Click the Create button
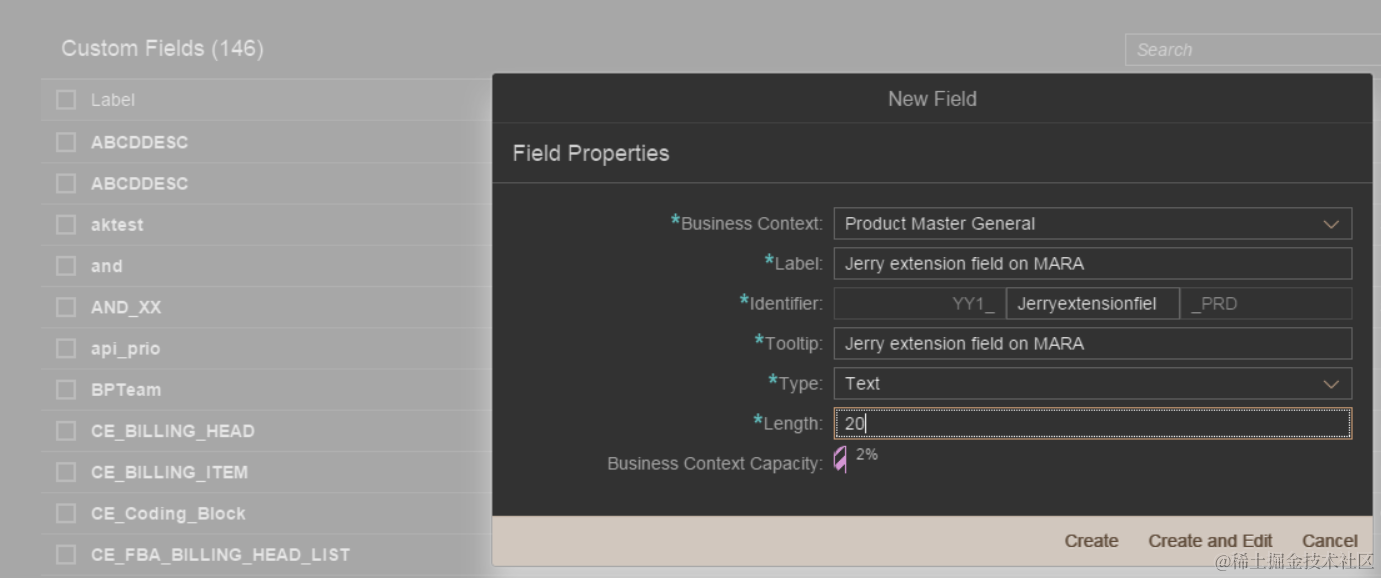This screenshot has width=1381, height=578. tap(1091, 541)
